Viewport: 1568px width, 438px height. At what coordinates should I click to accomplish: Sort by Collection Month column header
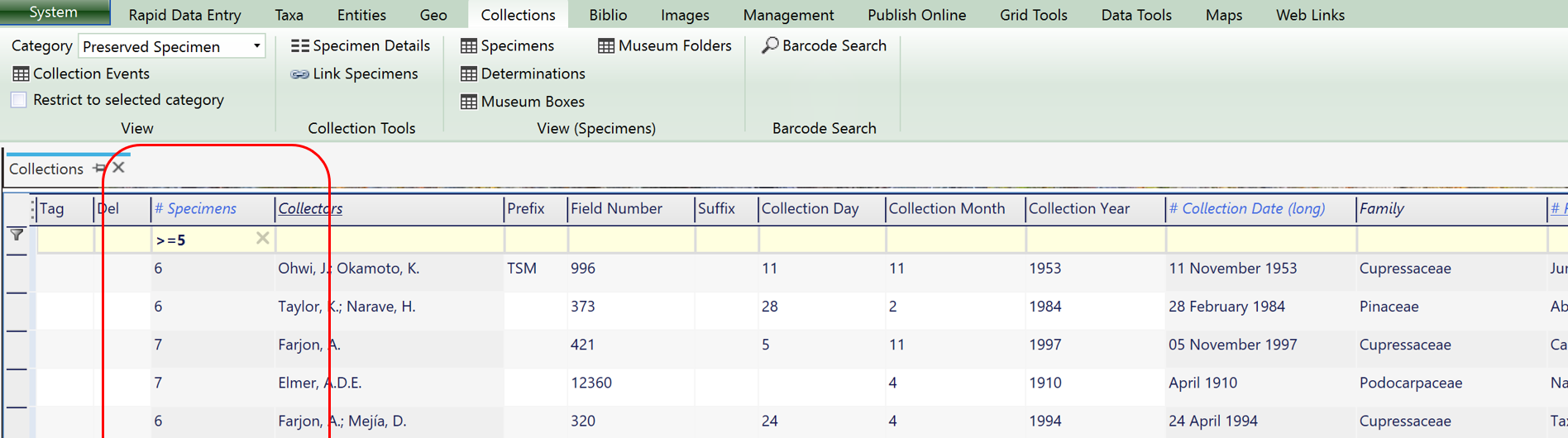tap(955, 208)
